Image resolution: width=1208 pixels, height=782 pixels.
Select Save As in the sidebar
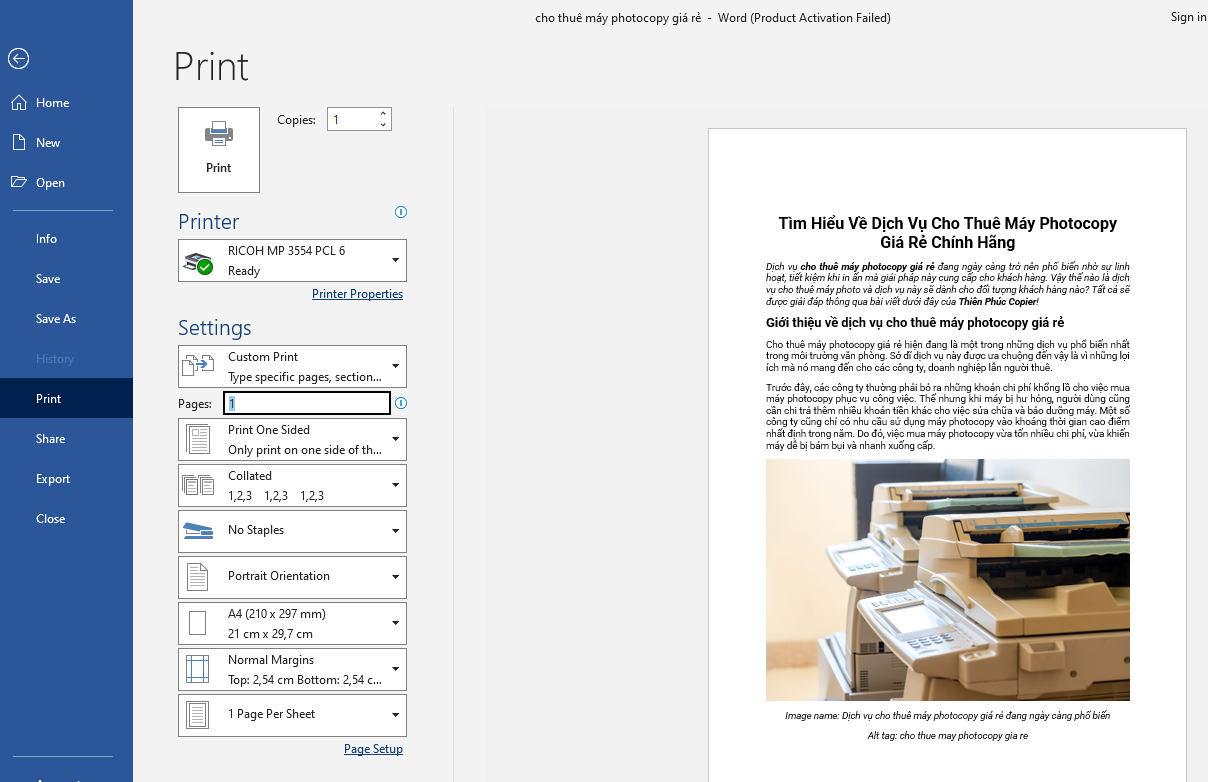tap(56, 319)
